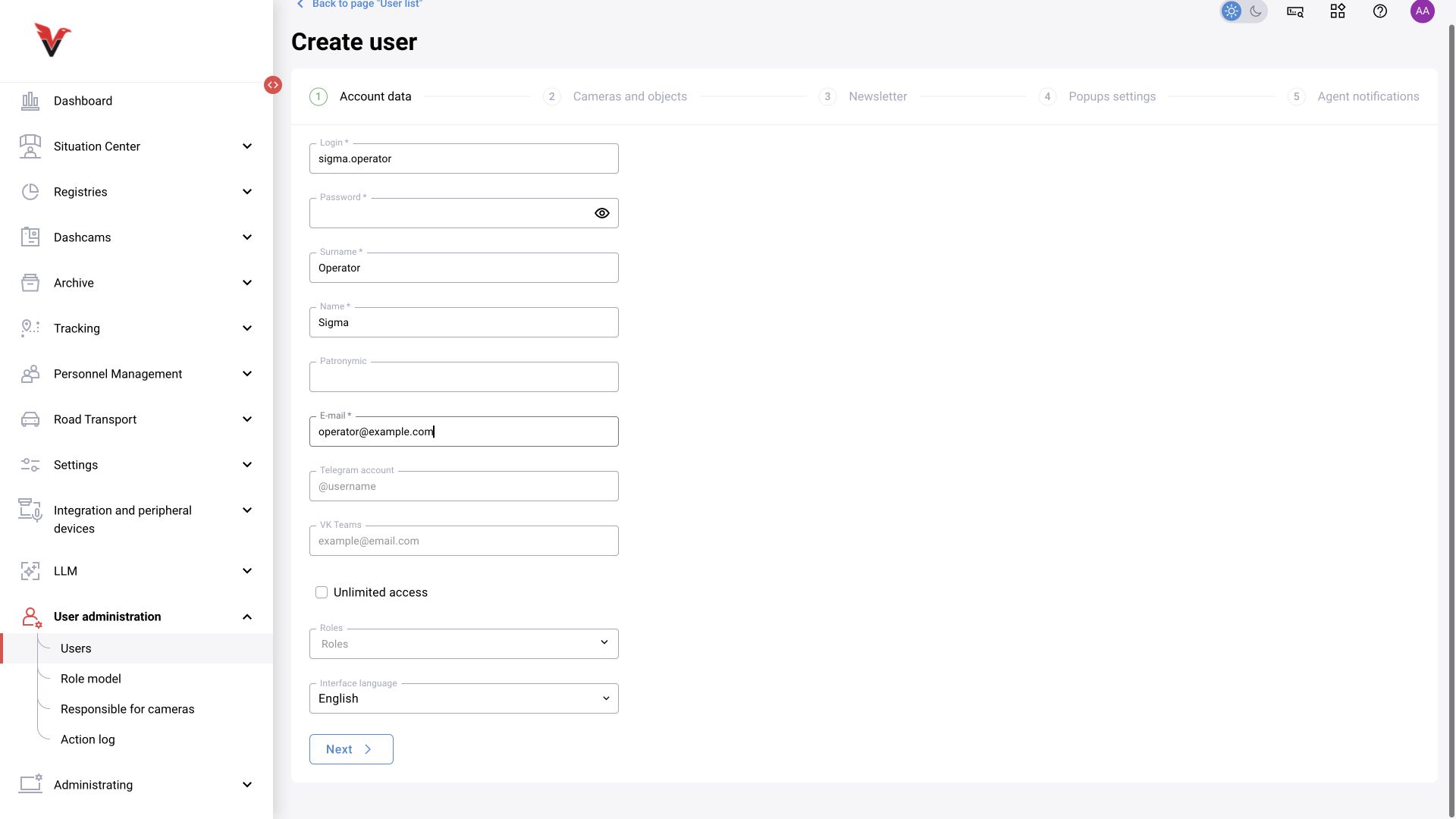Go to the Agent notifications step
1456x819 pixels.
[x=1354, y=96]
